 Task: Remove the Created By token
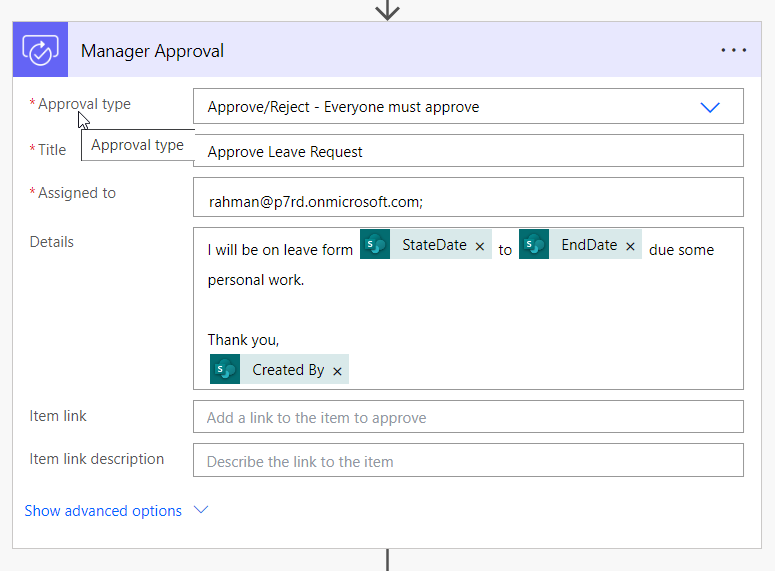click(337, 371)
